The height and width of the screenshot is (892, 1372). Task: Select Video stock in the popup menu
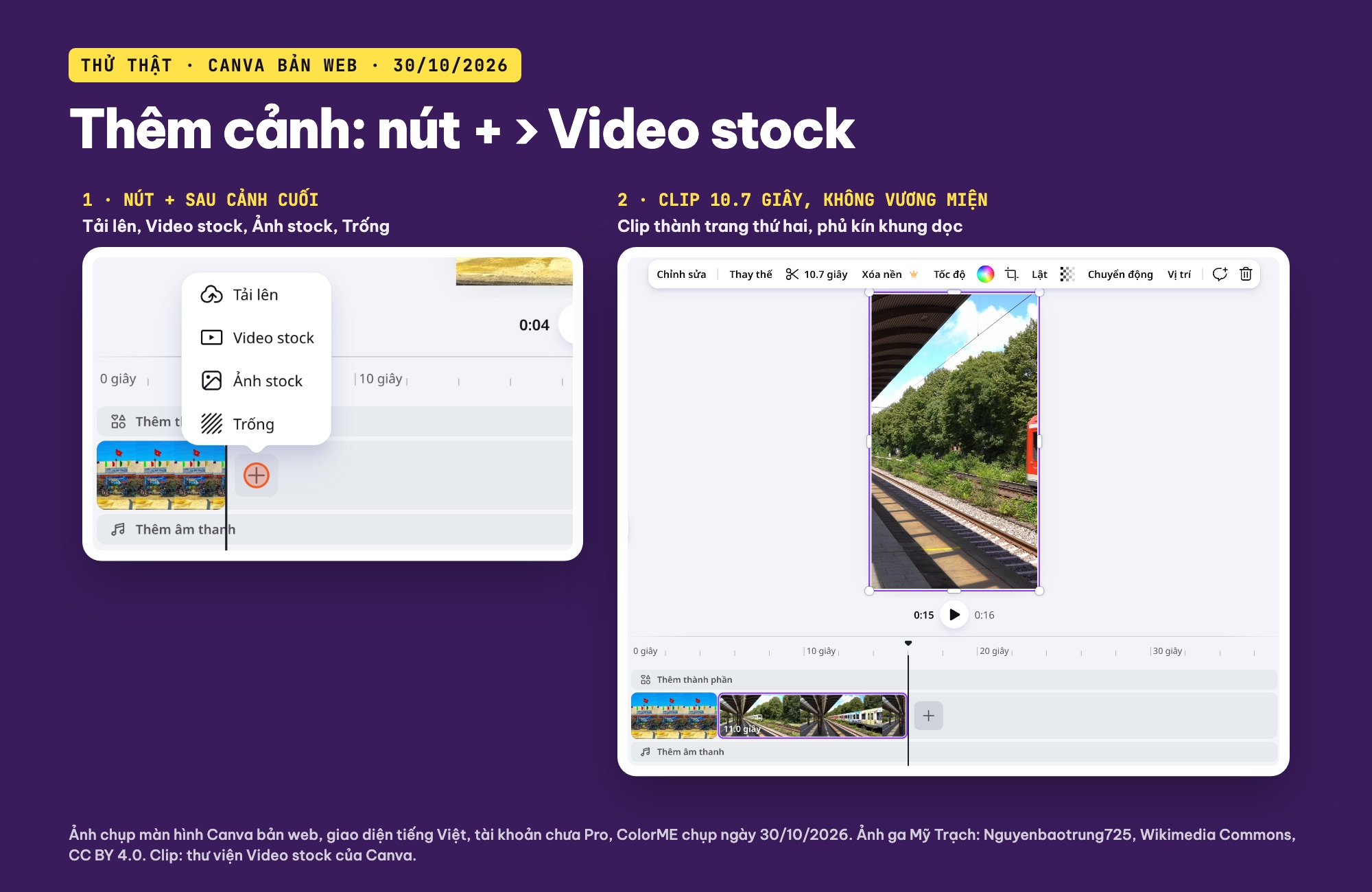[x=256, y=338]
